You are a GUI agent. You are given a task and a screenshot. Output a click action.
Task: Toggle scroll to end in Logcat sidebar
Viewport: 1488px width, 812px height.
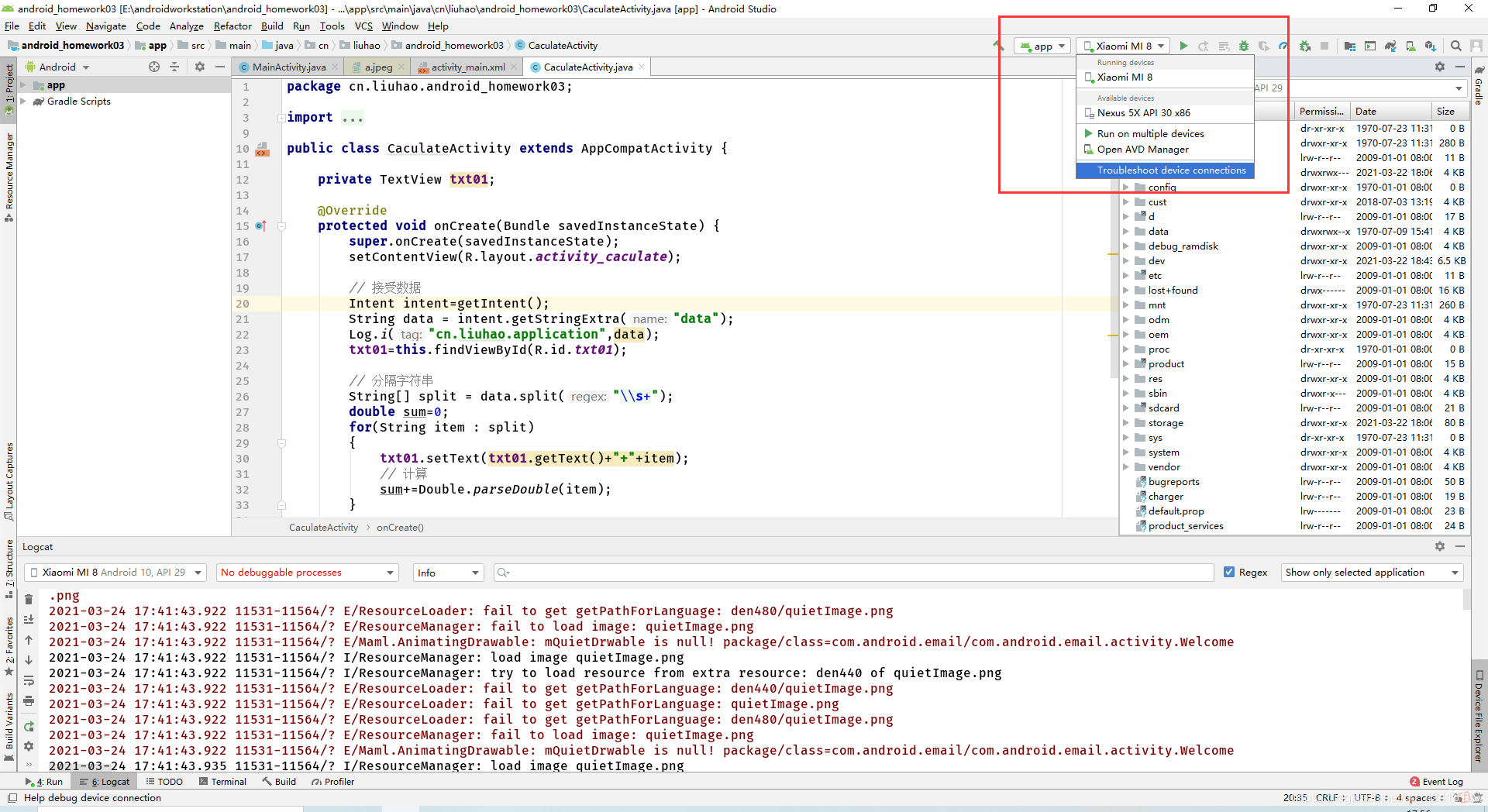(x=29, y=619)
